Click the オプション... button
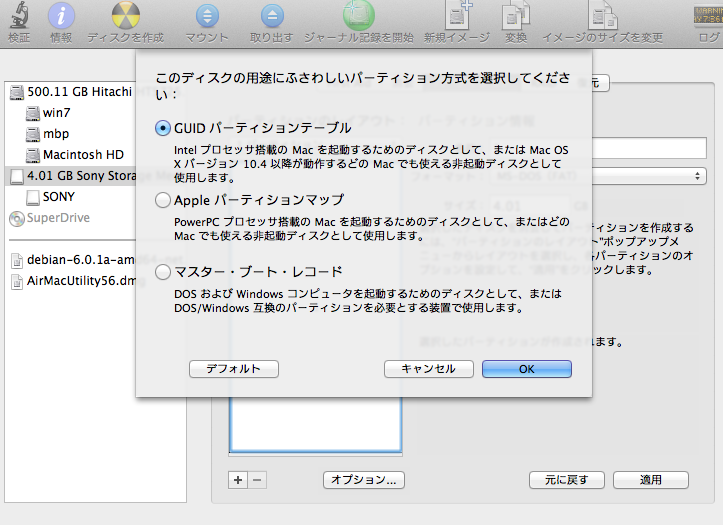 pyautogui.click(x=364, y=480)
